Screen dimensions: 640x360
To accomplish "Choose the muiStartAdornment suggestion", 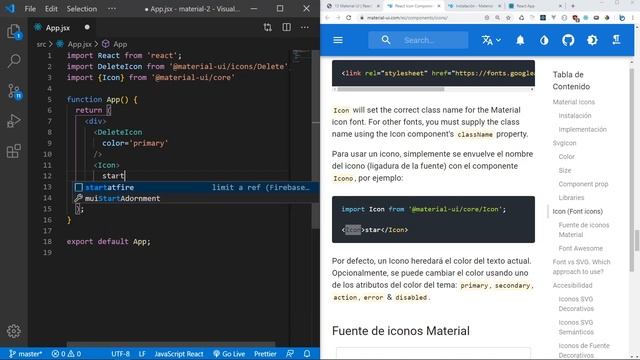I will pos(196,198).
